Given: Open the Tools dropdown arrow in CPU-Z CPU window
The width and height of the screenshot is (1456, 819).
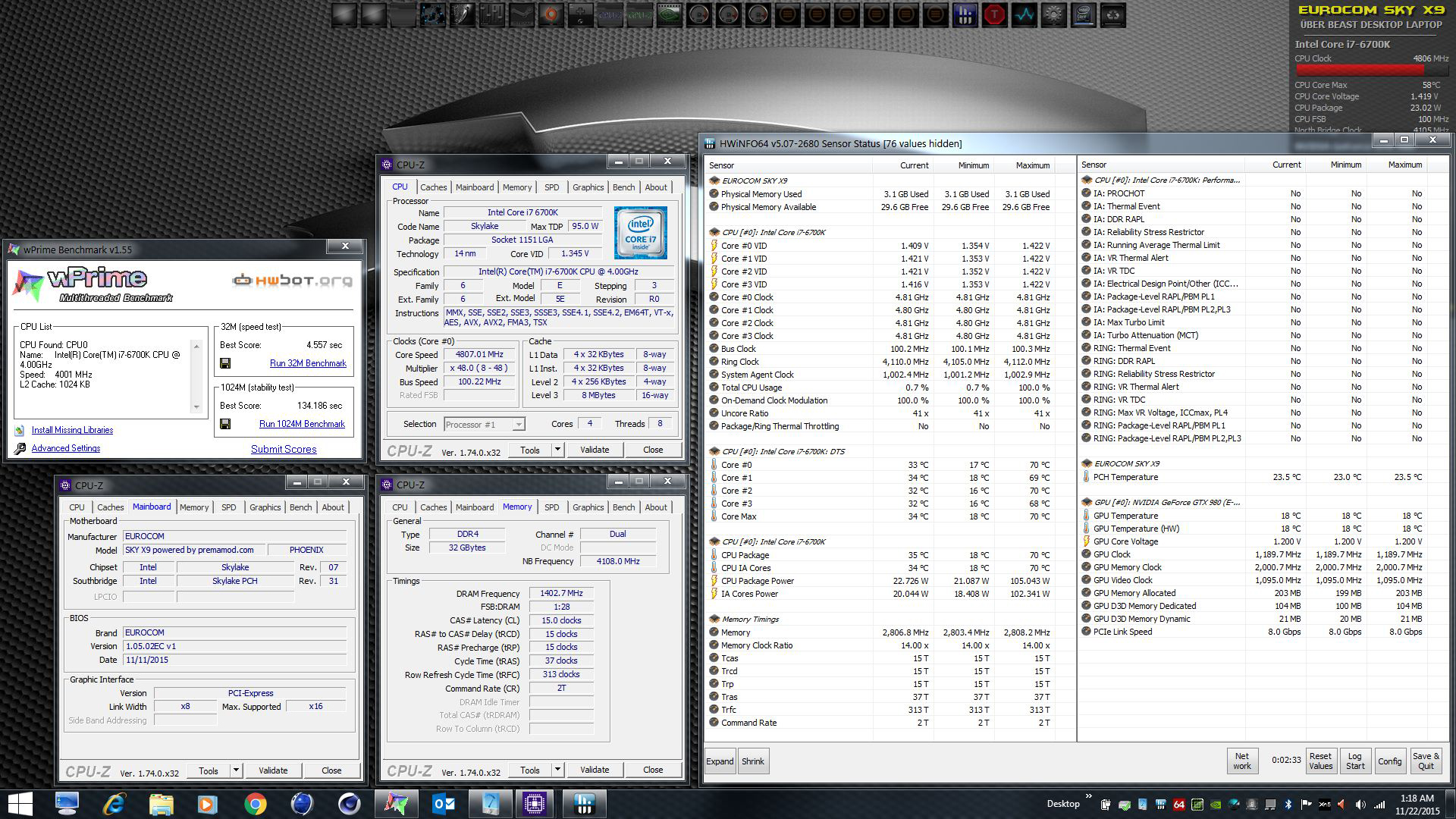Looking at the screenshot, I should point(557,450).
